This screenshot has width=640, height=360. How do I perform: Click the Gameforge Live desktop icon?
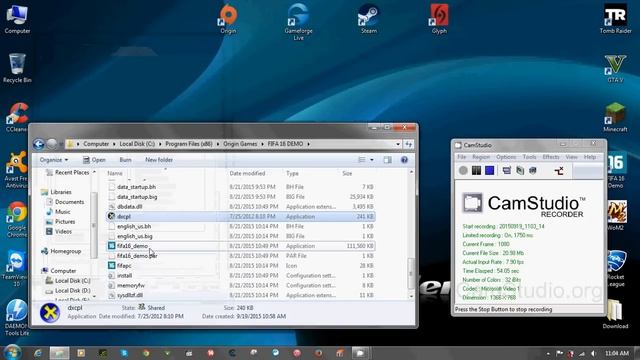tap(298, 22)
